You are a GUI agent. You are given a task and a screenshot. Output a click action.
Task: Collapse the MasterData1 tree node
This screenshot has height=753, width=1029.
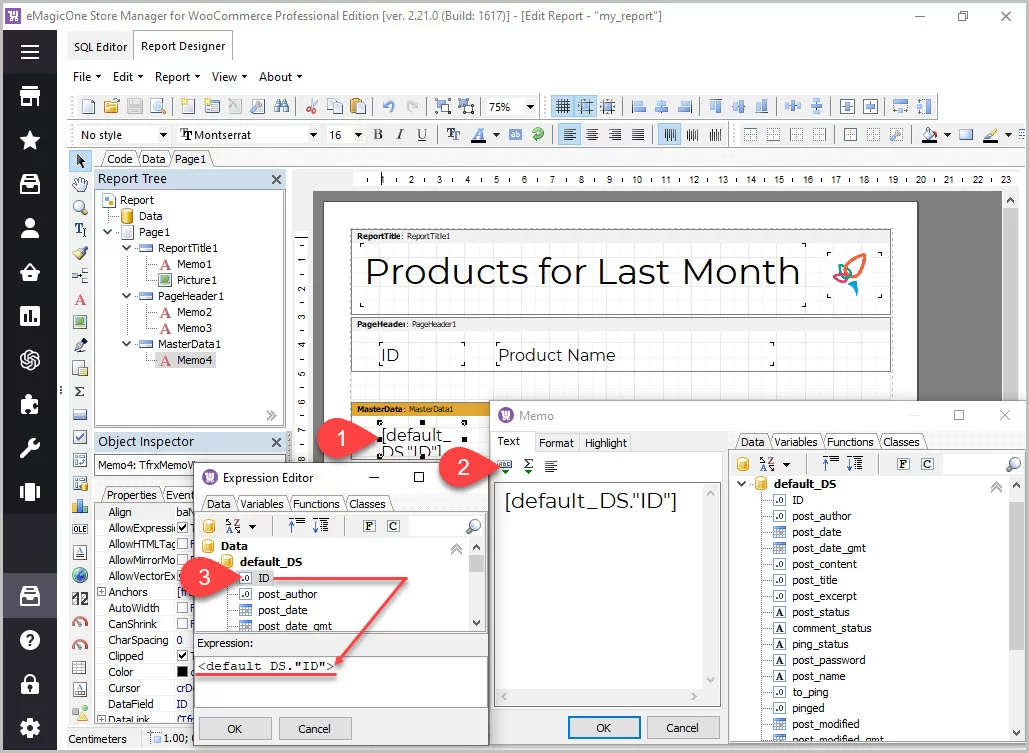pyautogui.click(x=127, y=344)
